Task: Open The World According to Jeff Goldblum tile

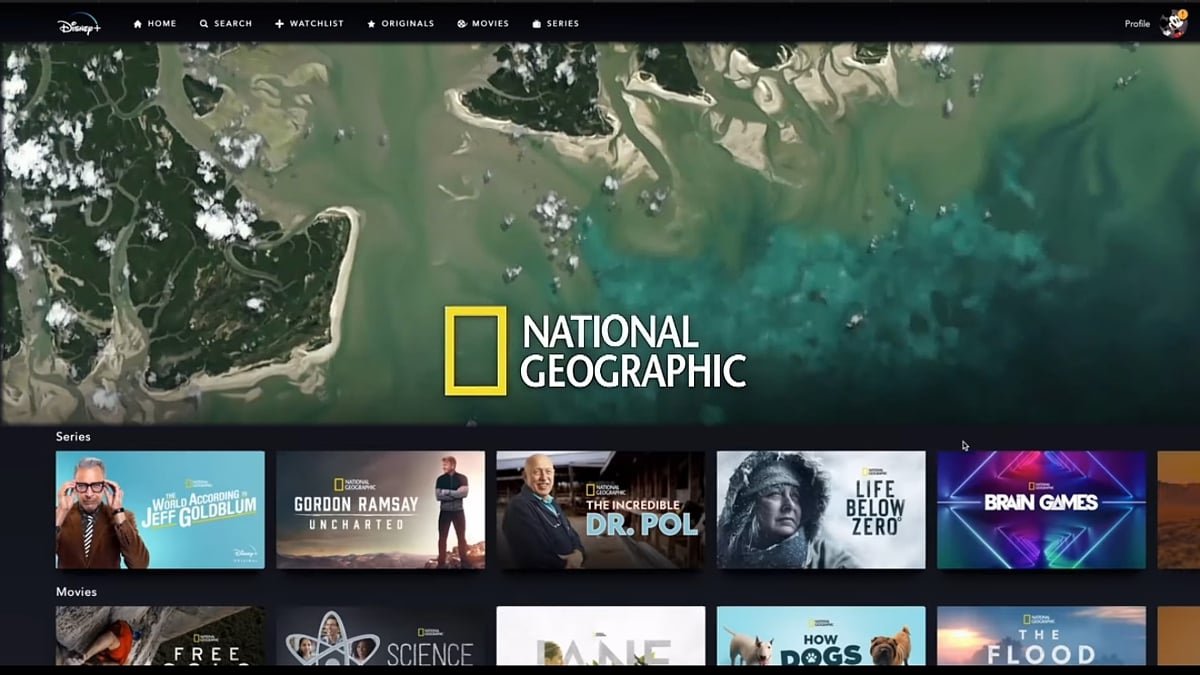Action: point(159,510)
